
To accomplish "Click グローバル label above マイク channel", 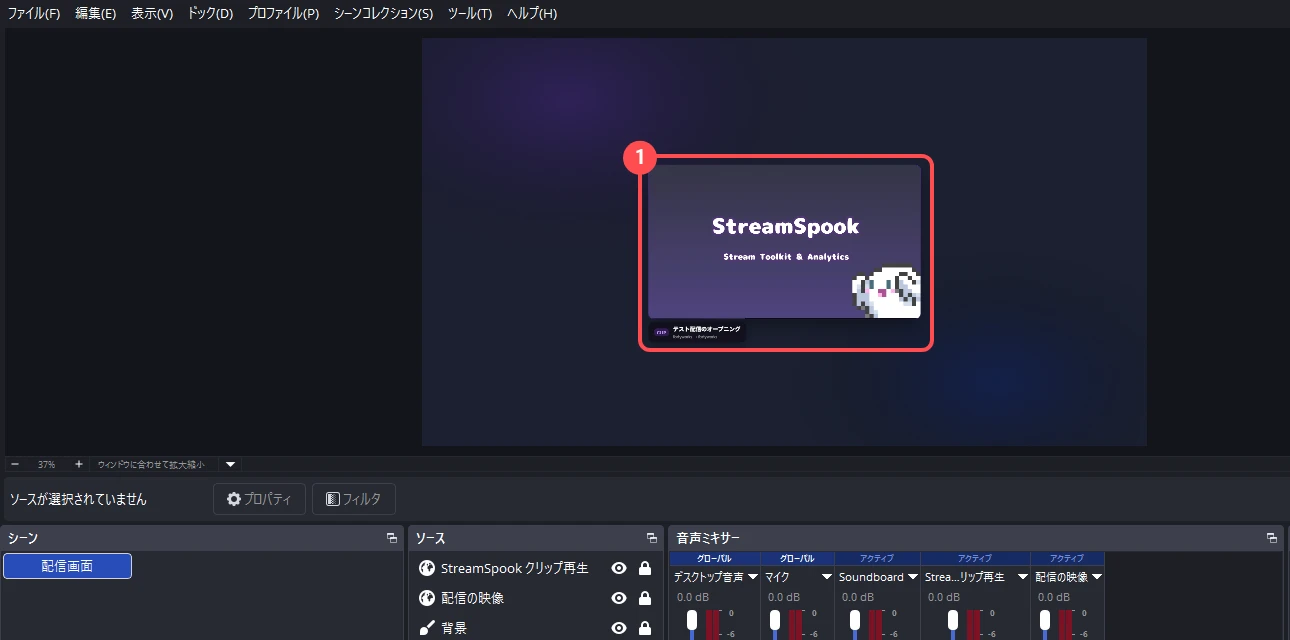I will tap(797, 558).
